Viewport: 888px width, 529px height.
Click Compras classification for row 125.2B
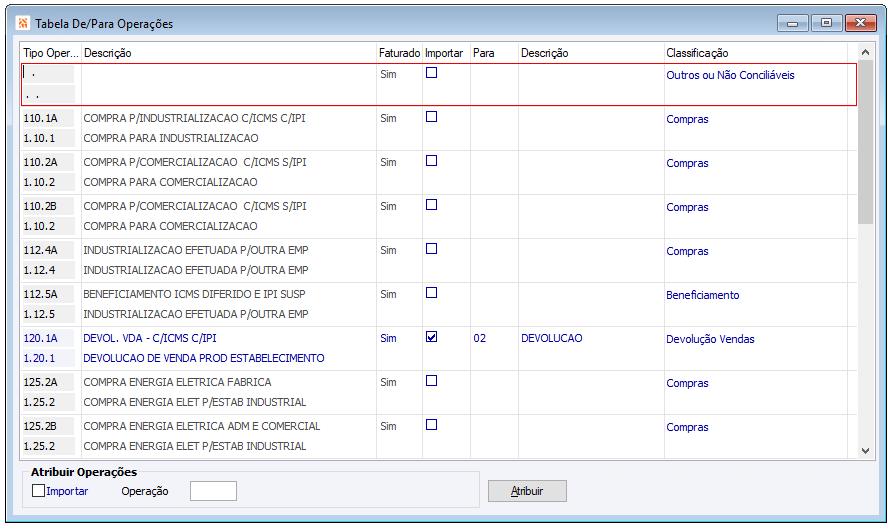coord(687,427)
